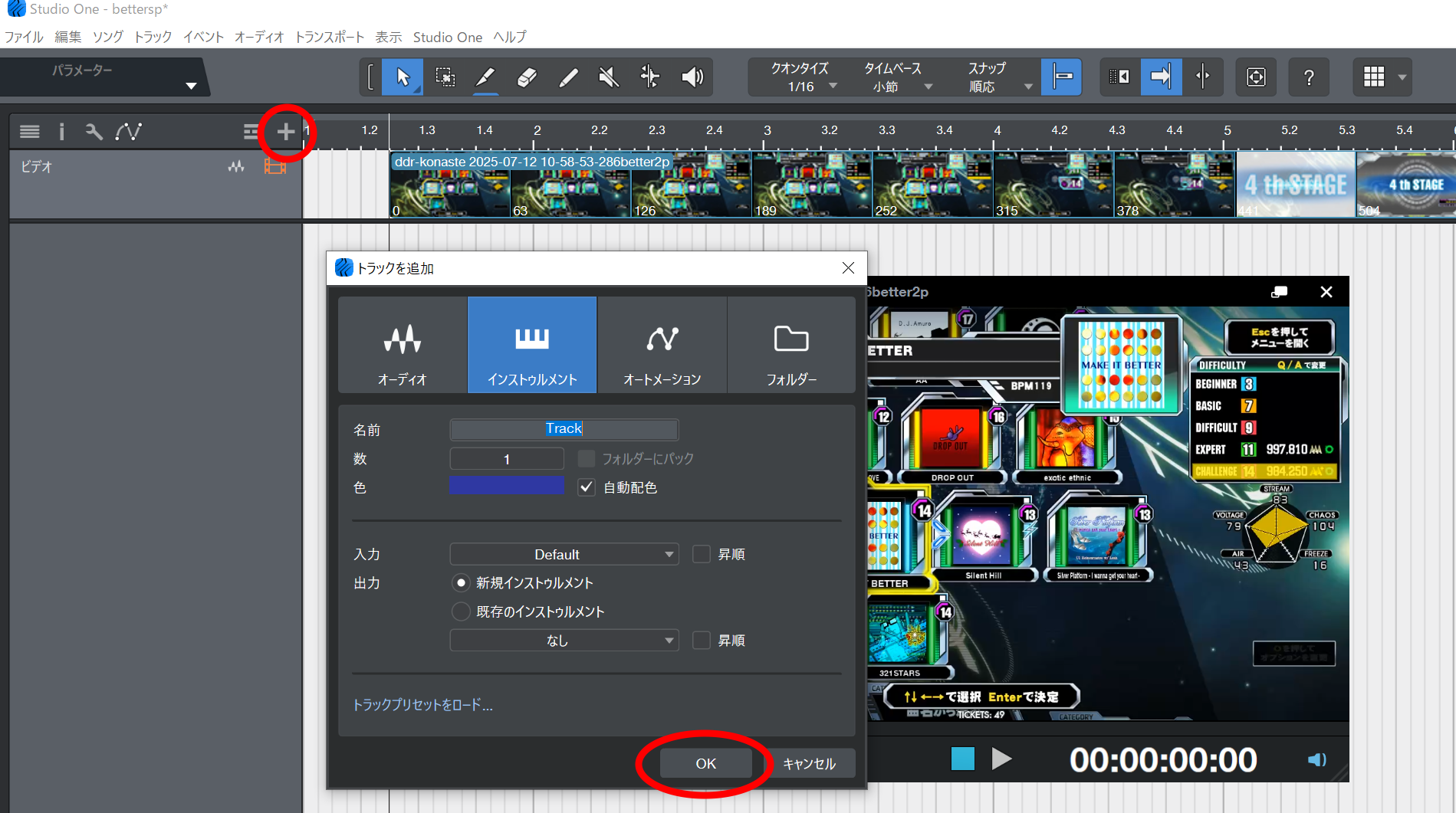This screenshot has width=1456, height=813.
Task: Toggle Autoscroll arrow button
Action: [x=1161, y=77]
